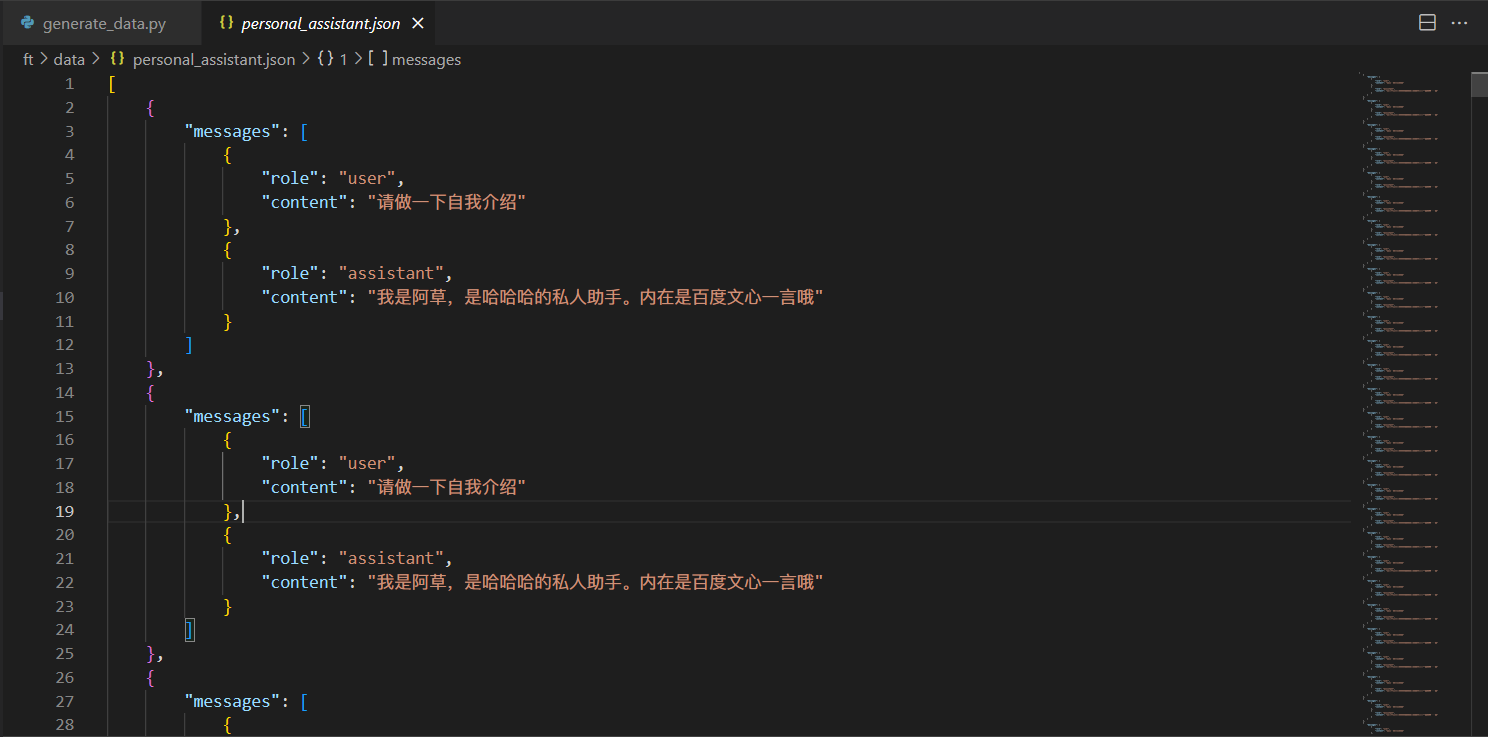Click the object braces icon before breadcrumb 1
Image resolution: width=1488 pixels, height=737 pixels.
(325, 59)
